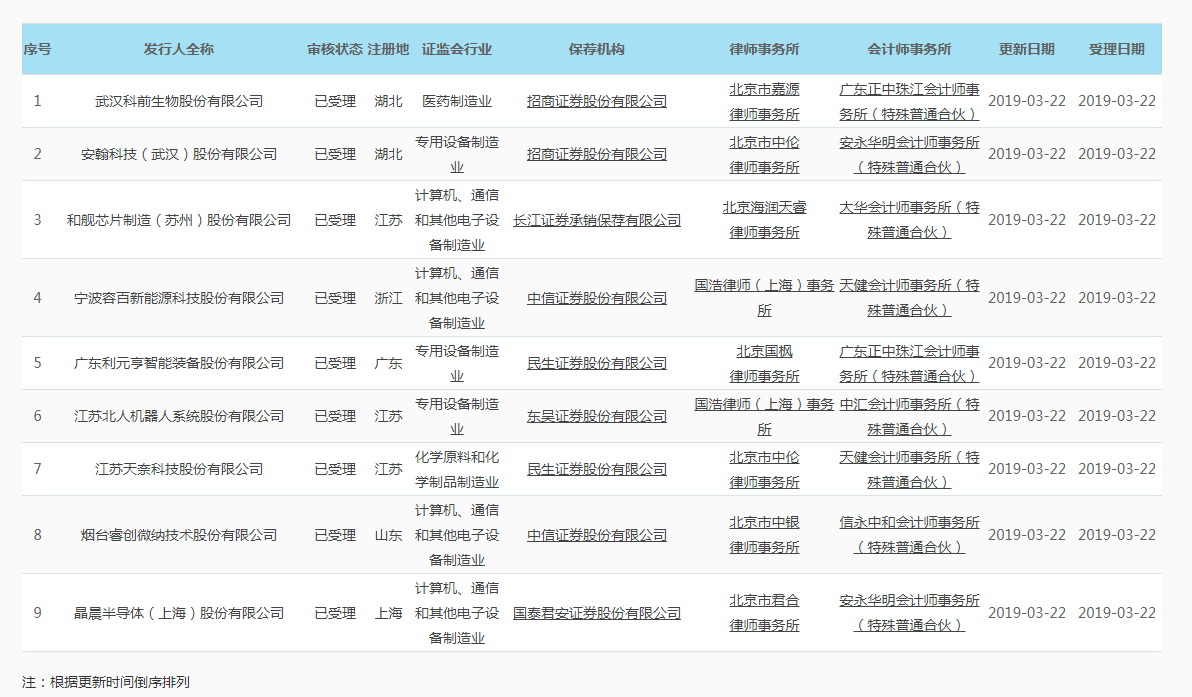Select issuer 武汉科前生物股份有限公司
1192x697 pixels.
click(179, 101)
